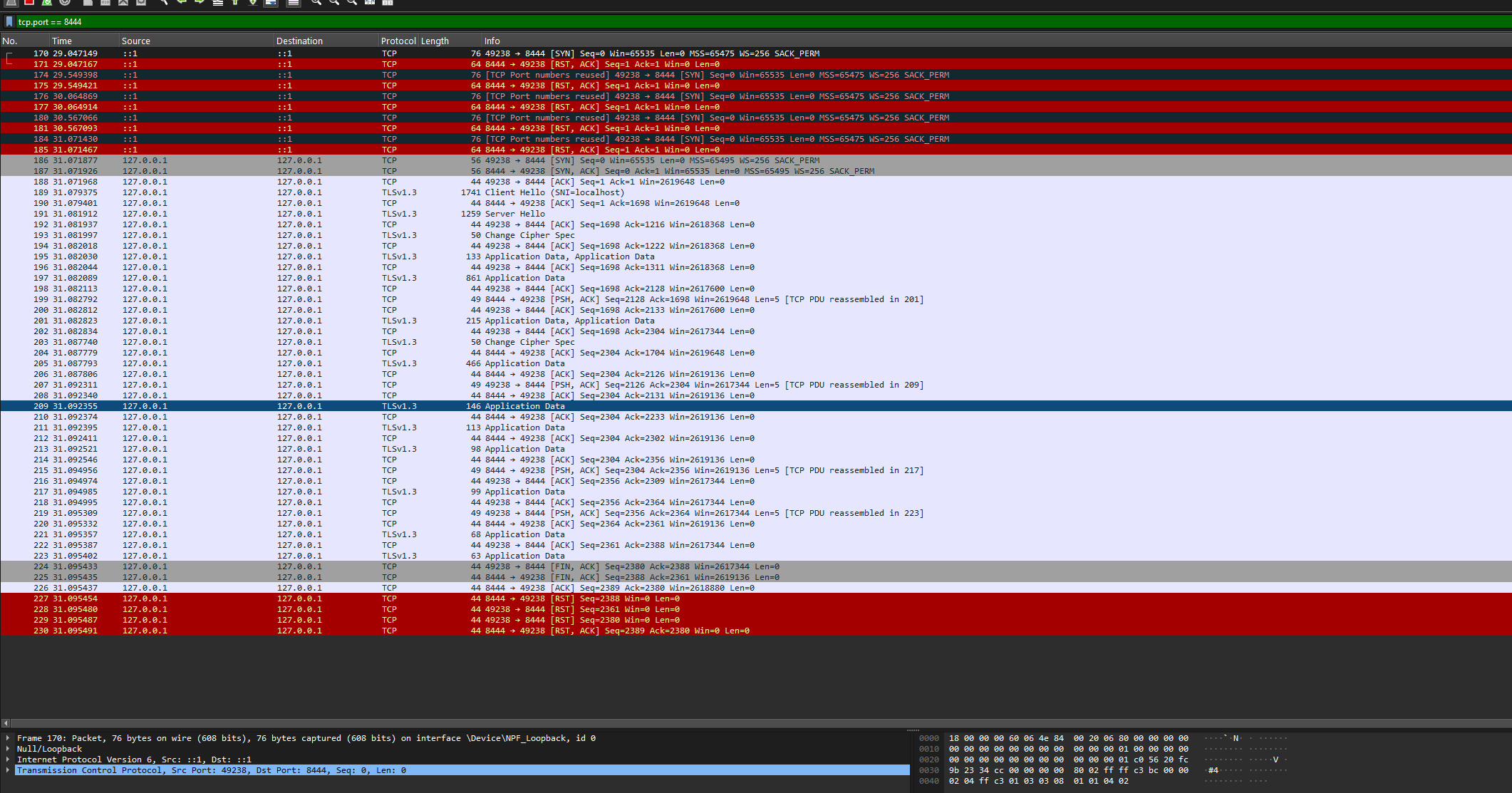Select packet 226 ACK Seq=2389 row
The width and height of the screenshot is (1512, 793).
(x=756, y=588)
